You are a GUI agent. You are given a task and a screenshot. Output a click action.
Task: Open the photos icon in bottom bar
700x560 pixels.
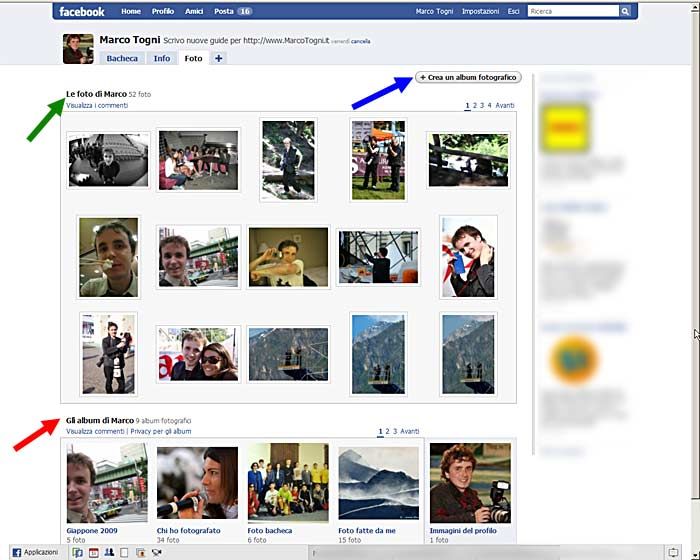click(141, 552)
